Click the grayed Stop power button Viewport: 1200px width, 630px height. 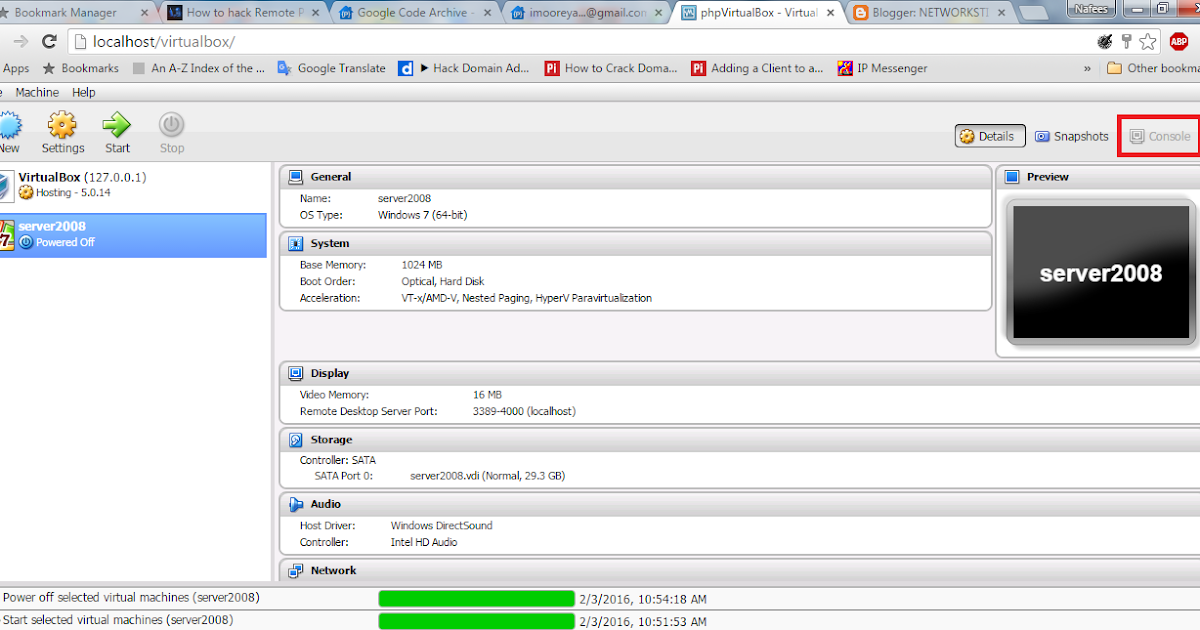coord(172,133)
